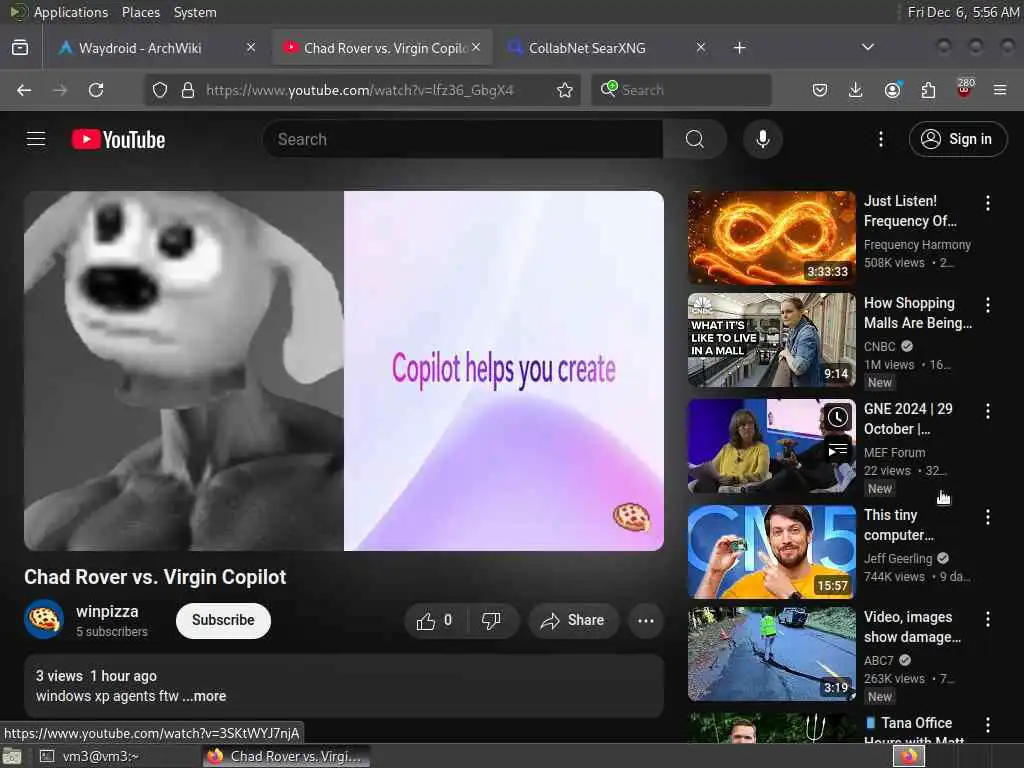Switch to CollabNet SearXNG tab

pyautogui.click(x=586, y=48)
